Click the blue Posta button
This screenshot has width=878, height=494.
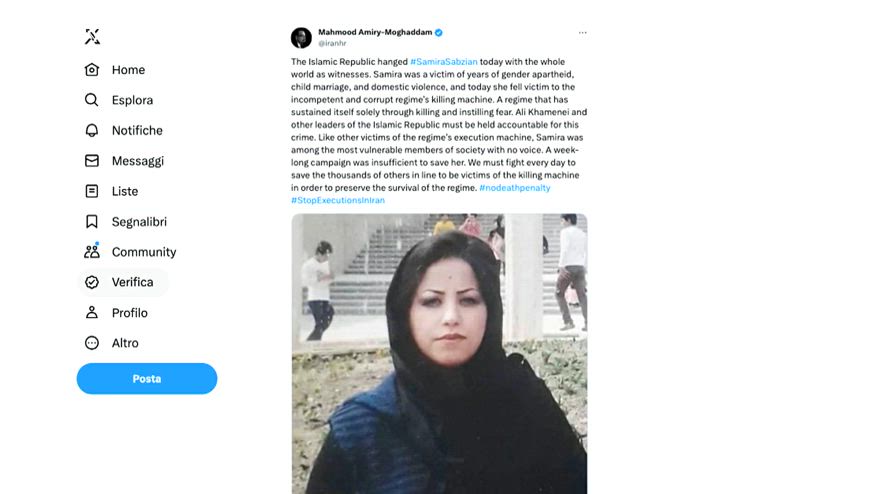coord(147,379)
